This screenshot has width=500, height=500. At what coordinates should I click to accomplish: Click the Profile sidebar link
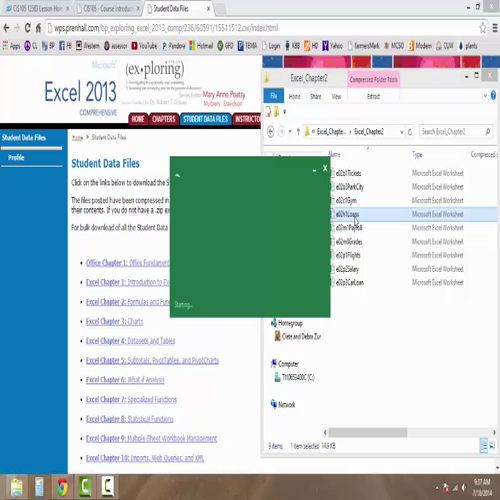click(16, 158)
